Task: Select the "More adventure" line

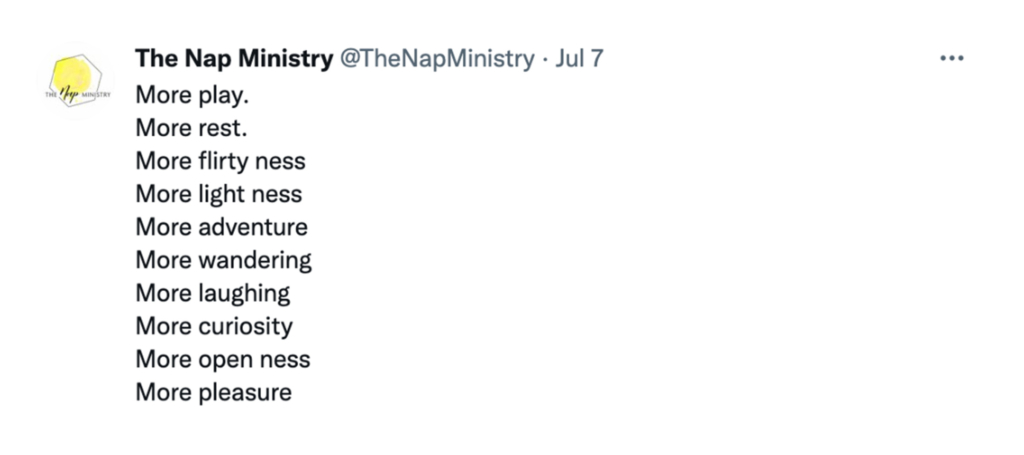Action: 221,227
